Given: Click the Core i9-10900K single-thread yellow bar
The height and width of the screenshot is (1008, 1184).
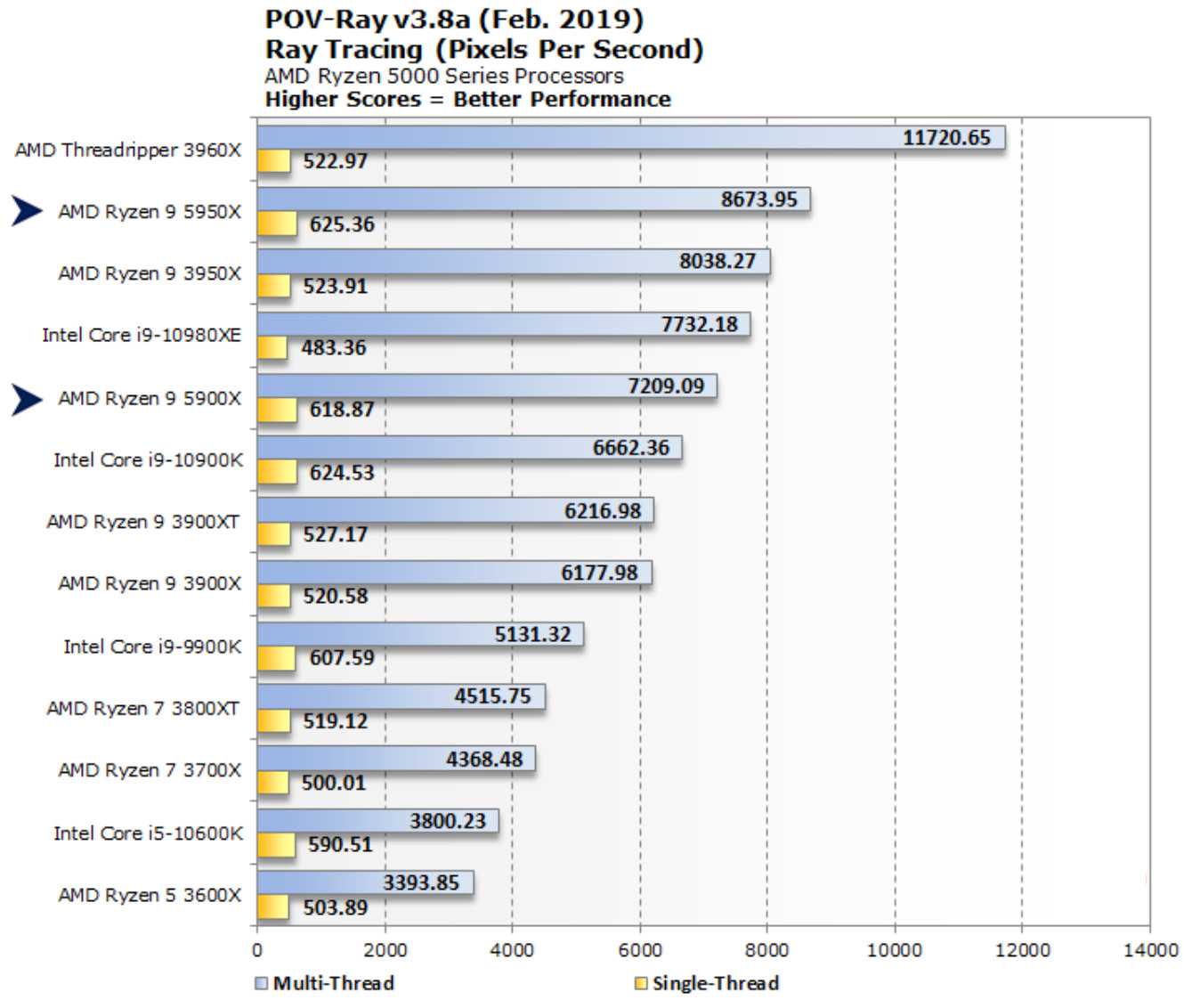Looking at the screenshot, I should (x=277, y=472).
